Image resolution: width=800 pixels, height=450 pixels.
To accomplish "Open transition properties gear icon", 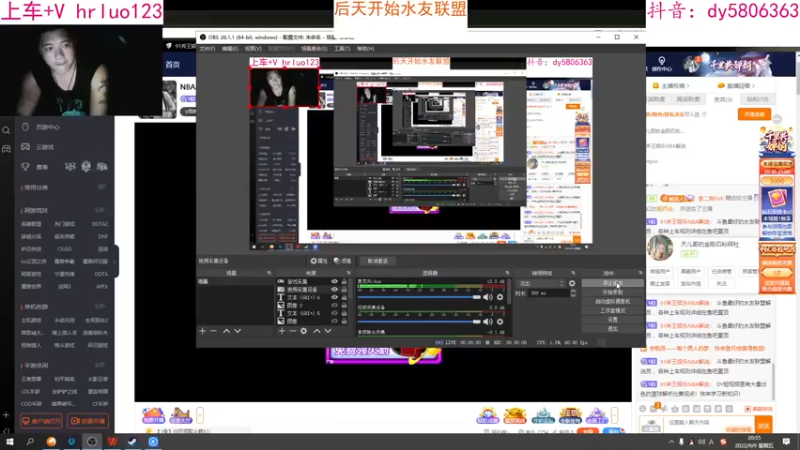I will pos(572,283).
